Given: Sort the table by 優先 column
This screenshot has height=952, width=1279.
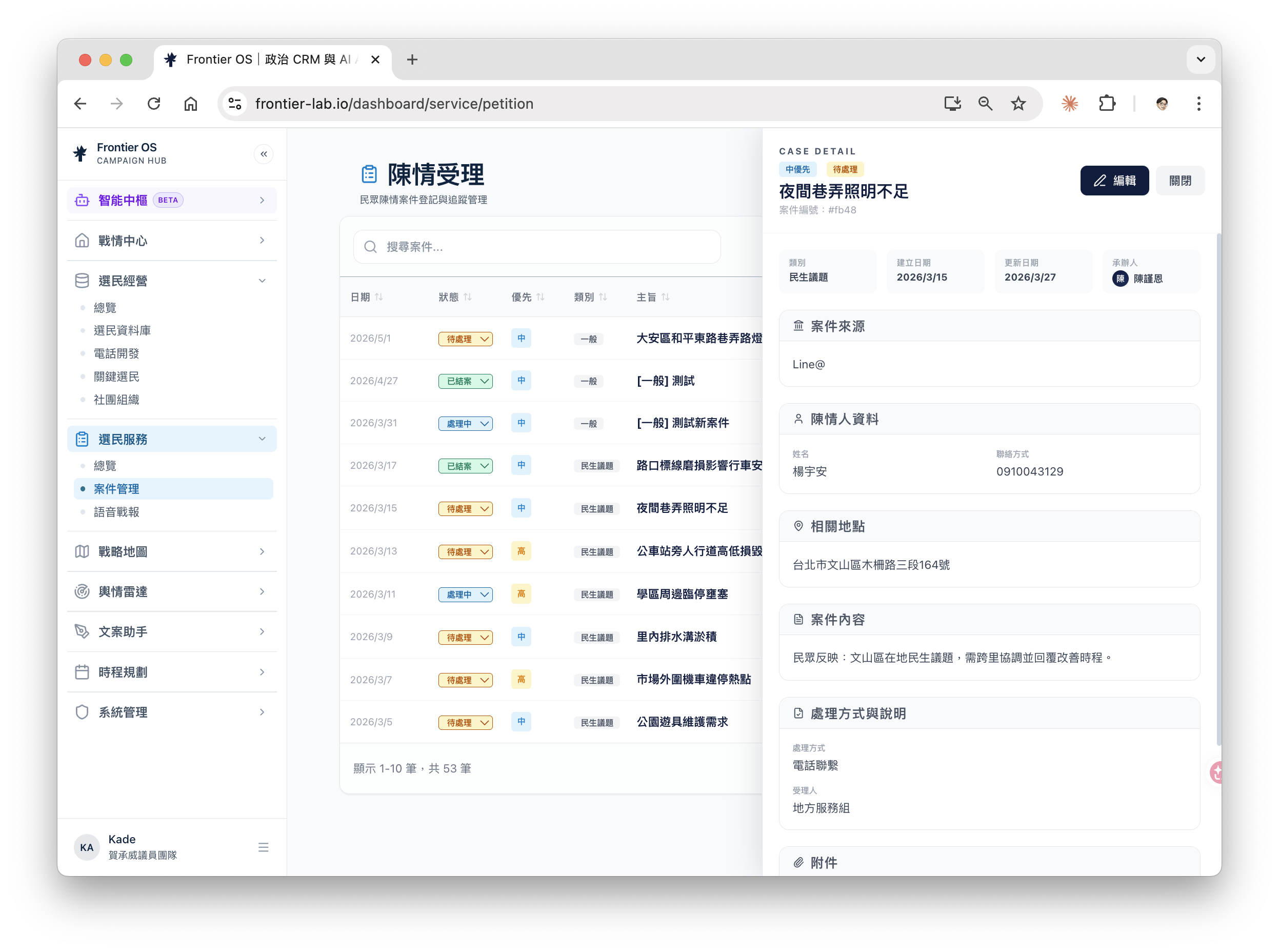Looking at the screenshot, I should click(528, 297).
